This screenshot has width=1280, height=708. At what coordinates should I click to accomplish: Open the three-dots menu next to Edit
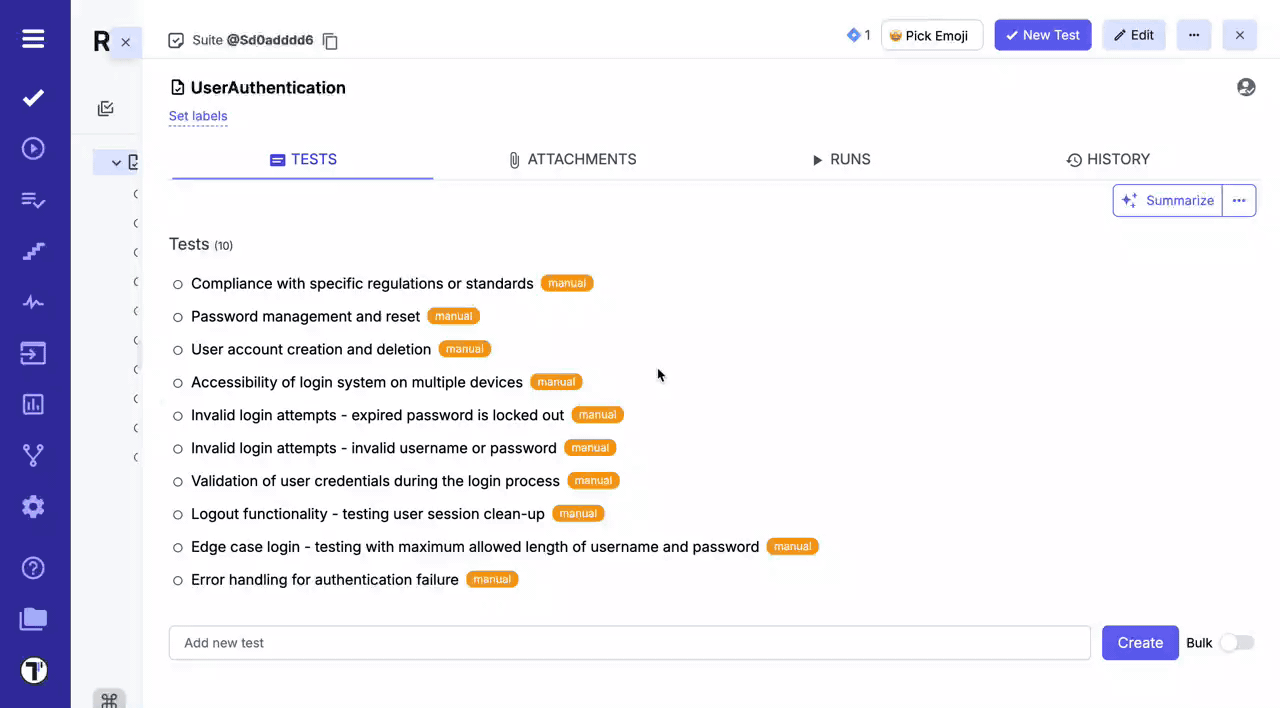click(x=1194, y=35)
